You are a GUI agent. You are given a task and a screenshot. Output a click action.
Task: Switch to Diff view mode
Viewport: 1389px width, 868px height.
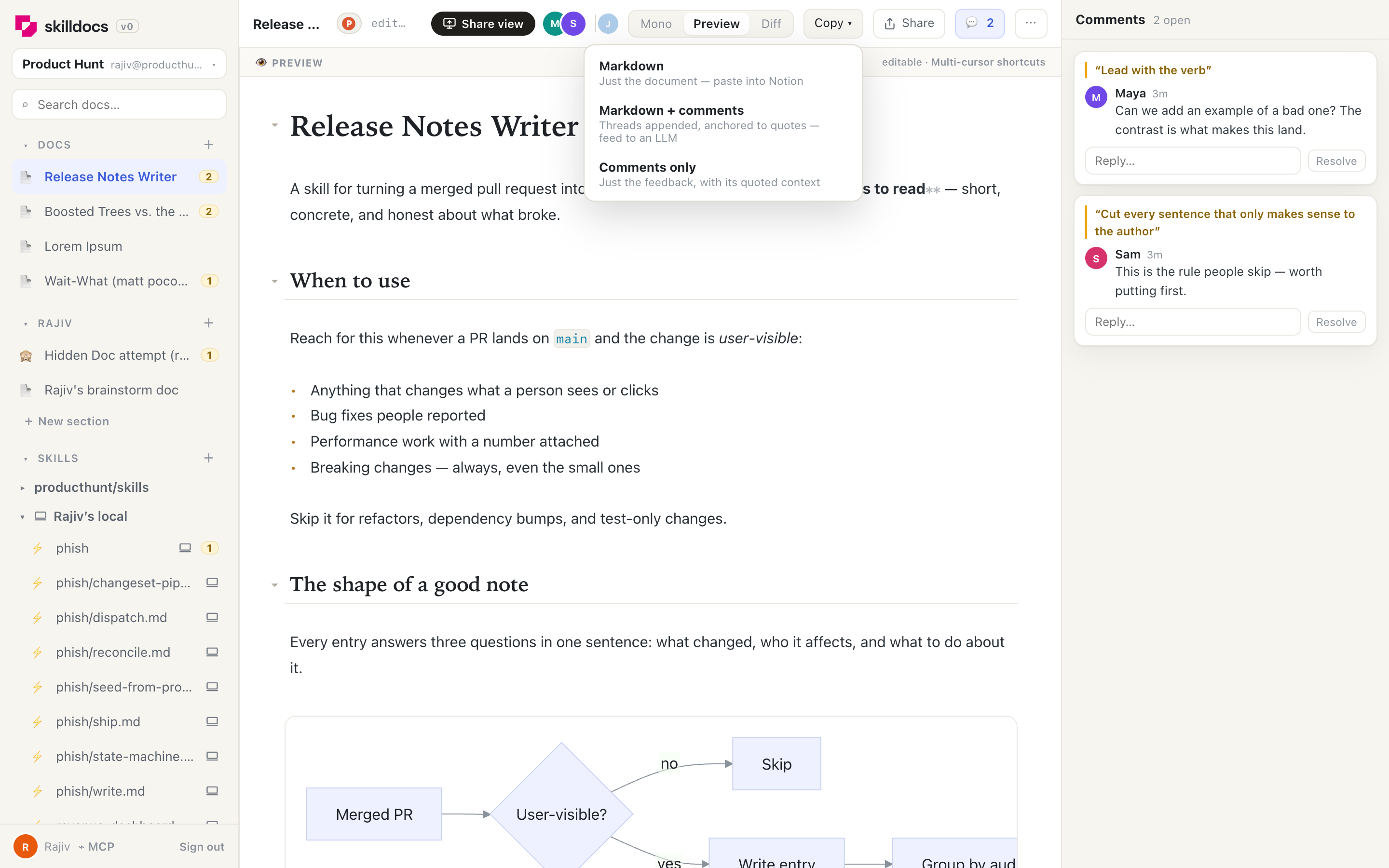click(771, 24)
